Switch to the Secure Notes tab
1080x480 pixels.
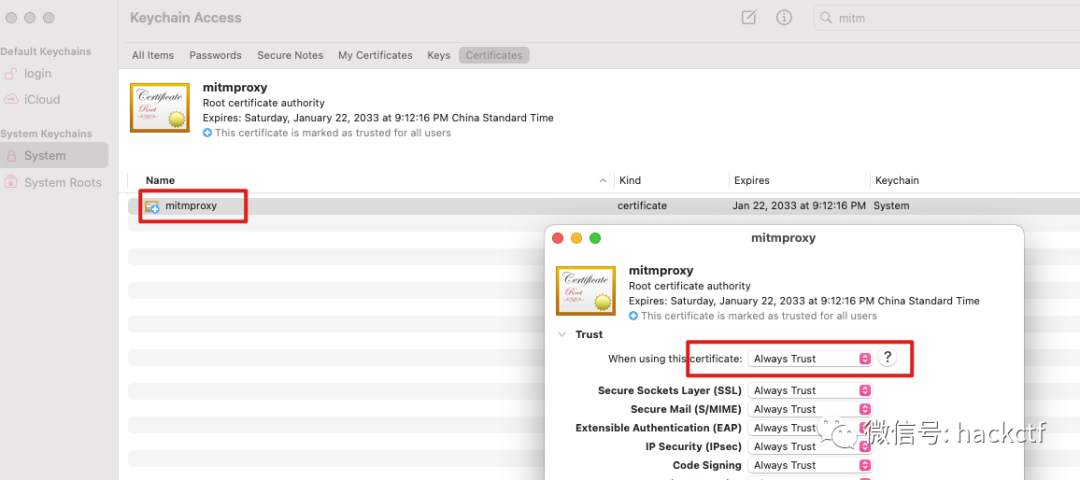tap(290, 55)
